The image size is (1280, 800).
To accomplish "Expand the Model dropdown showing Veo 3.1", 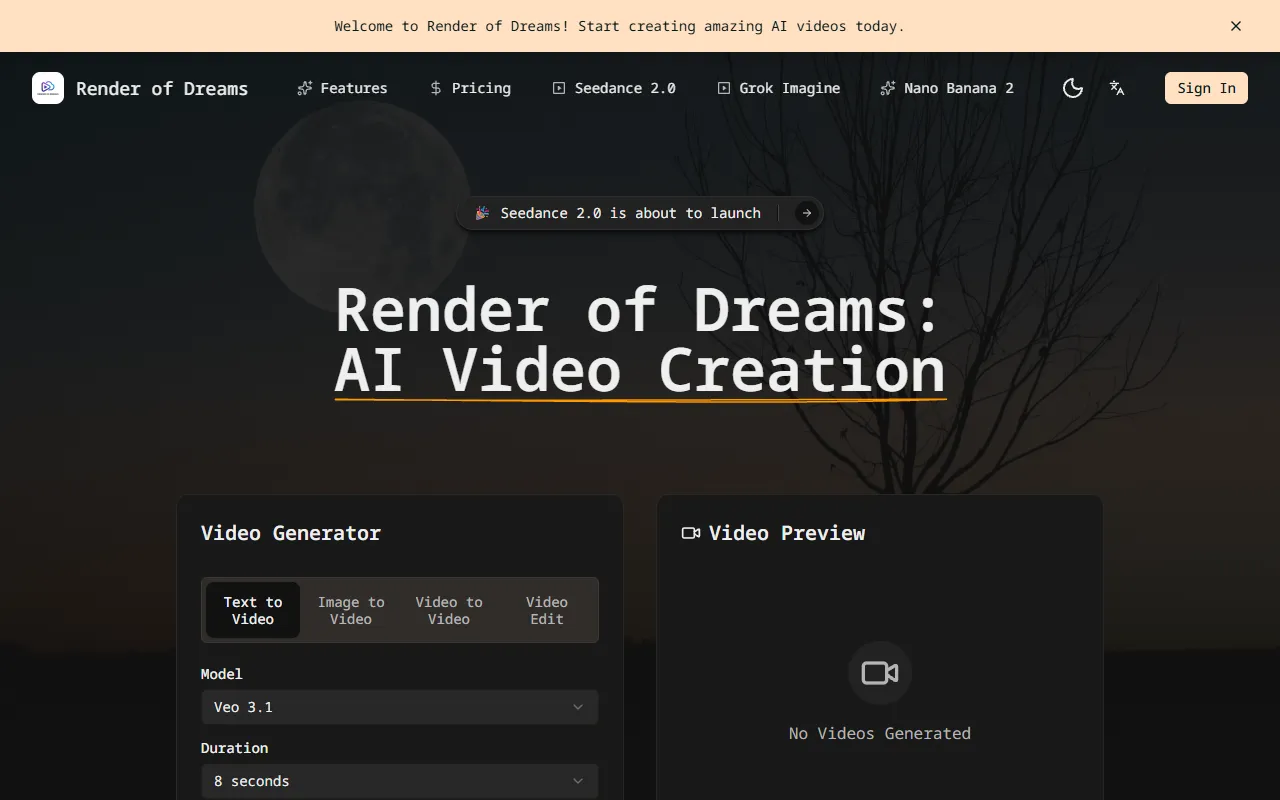I will pos(400,707).
